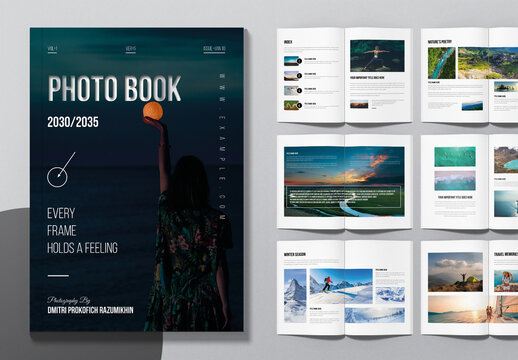The height and width of the screenshot is (360, 518).
Task: Click the sunset river landscape spread
Action: pos(344,181)
